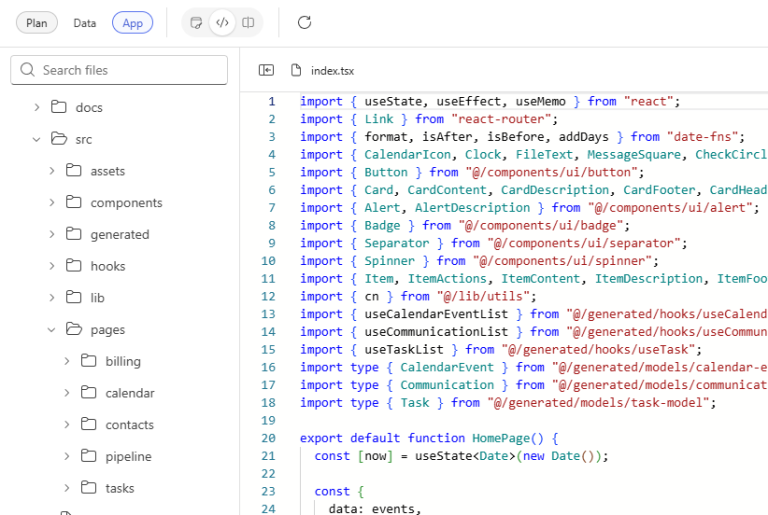The height and width of the screenshot is (515, 768).
Task: Select the preview view icon
Action: coord(197,22)
